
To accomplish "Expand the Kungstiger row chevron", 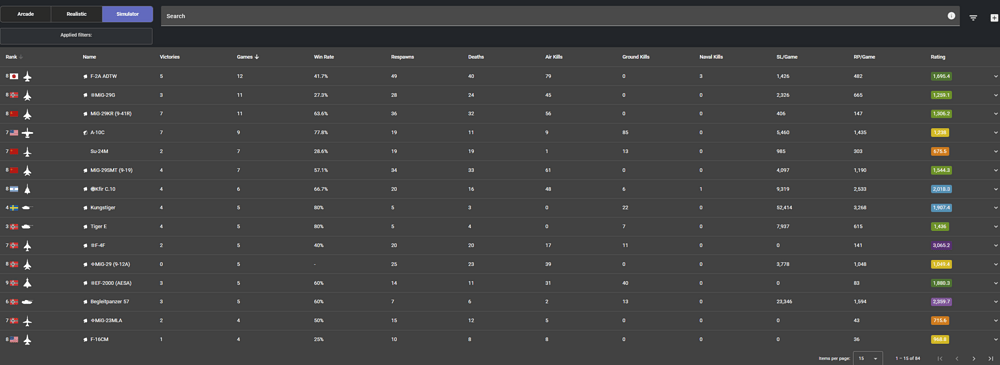I will pos(996,208).
